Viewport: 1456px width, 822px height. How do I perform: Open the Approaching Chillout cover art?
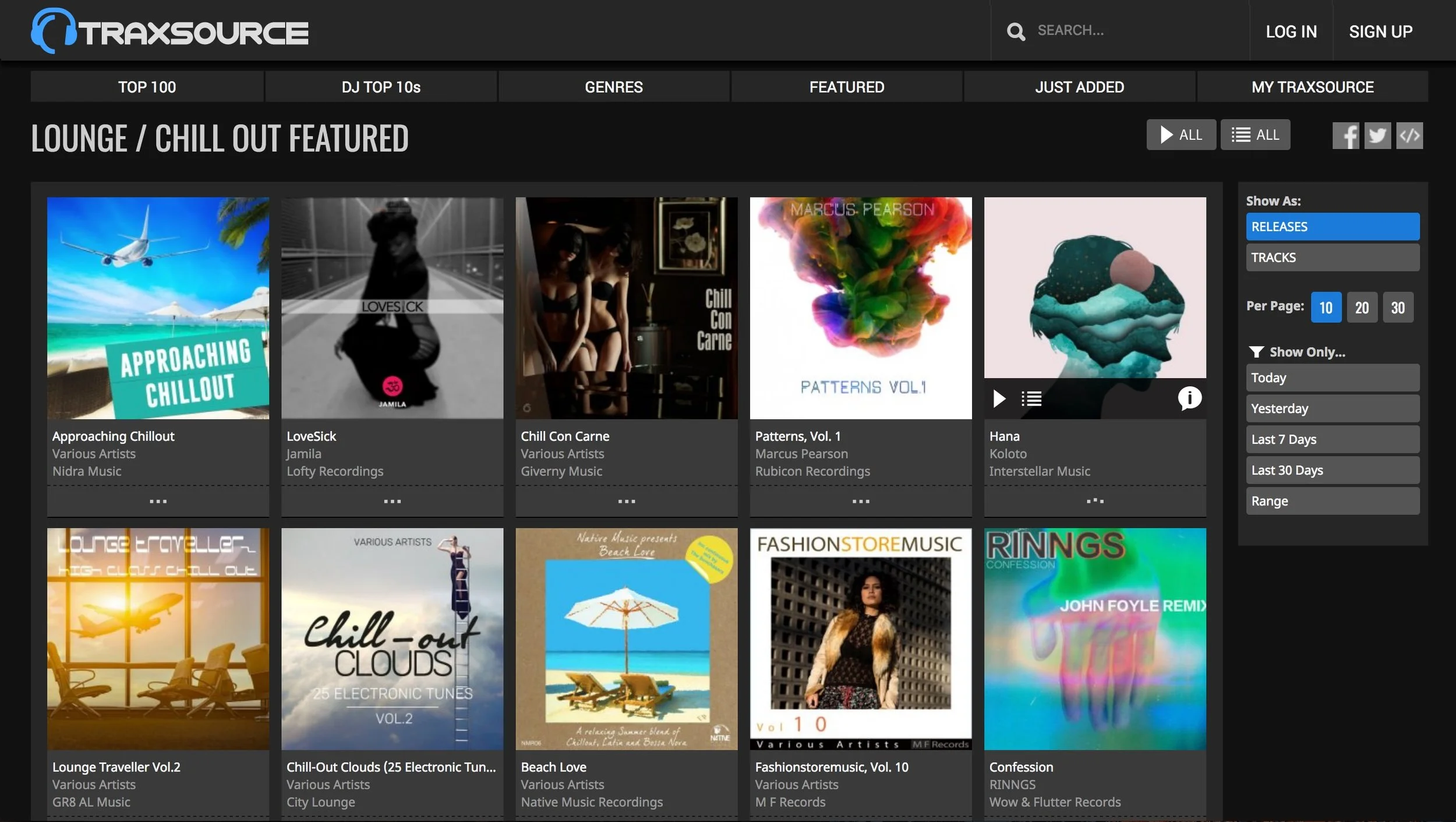pyautogui.click(x=158, y=308)
